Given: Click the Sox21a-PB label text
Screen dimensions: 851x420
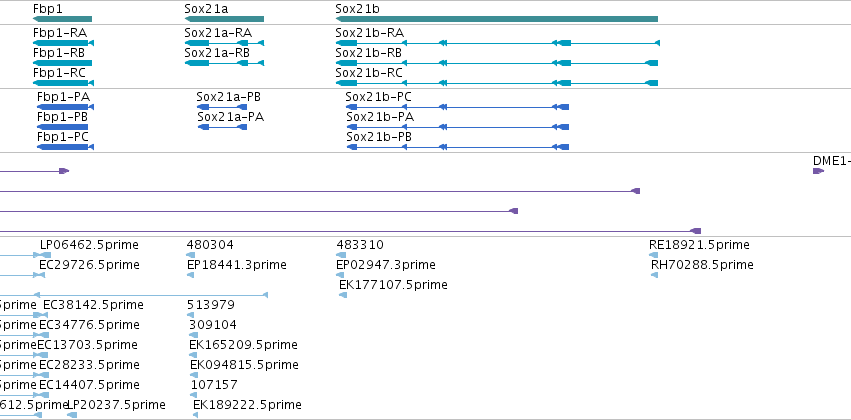Looking at the screenshot, I should coord(228,97).
